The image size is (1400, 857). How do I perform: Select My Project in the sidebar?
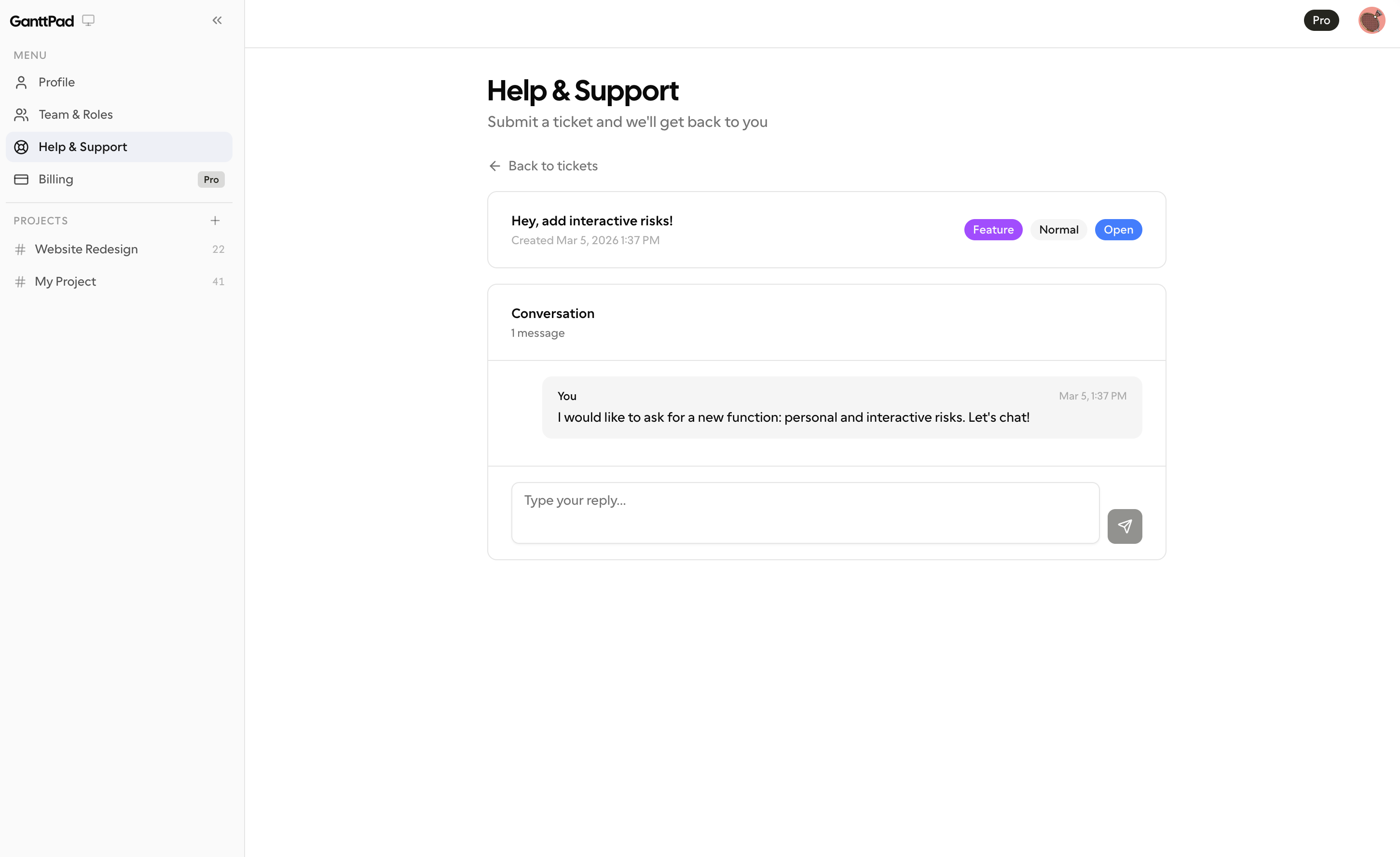pyautogui.click(x=65, y=281)
